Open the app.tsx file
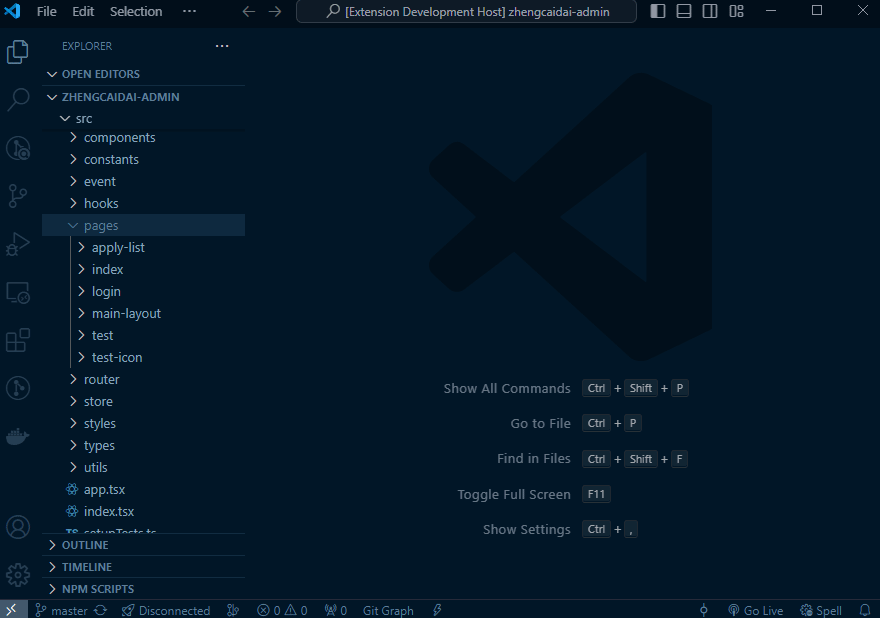Image resolution: width=880 pixels, height=618 pixels. coord(144,489)
